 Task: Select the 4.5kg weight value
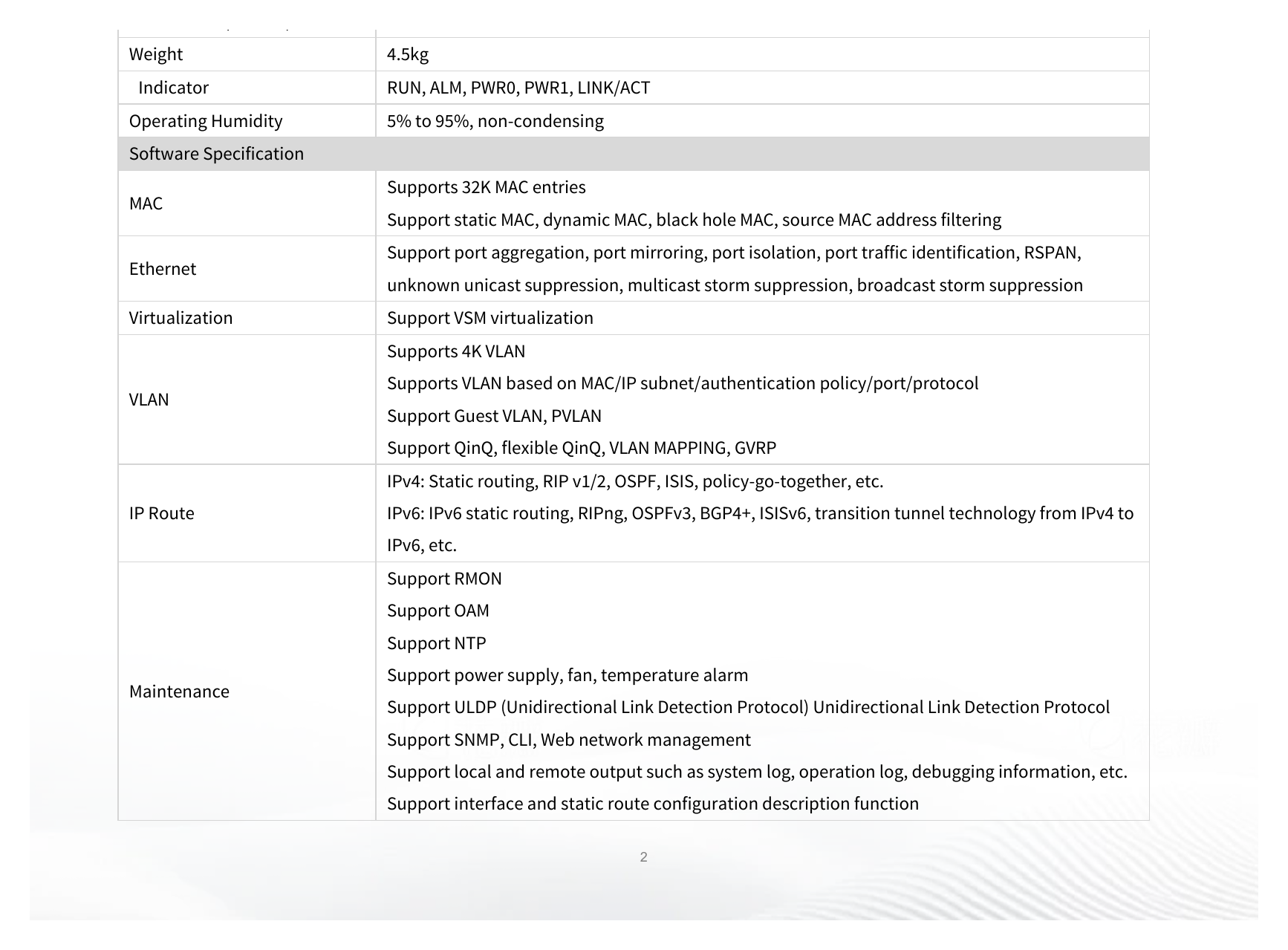click(408, 54)
